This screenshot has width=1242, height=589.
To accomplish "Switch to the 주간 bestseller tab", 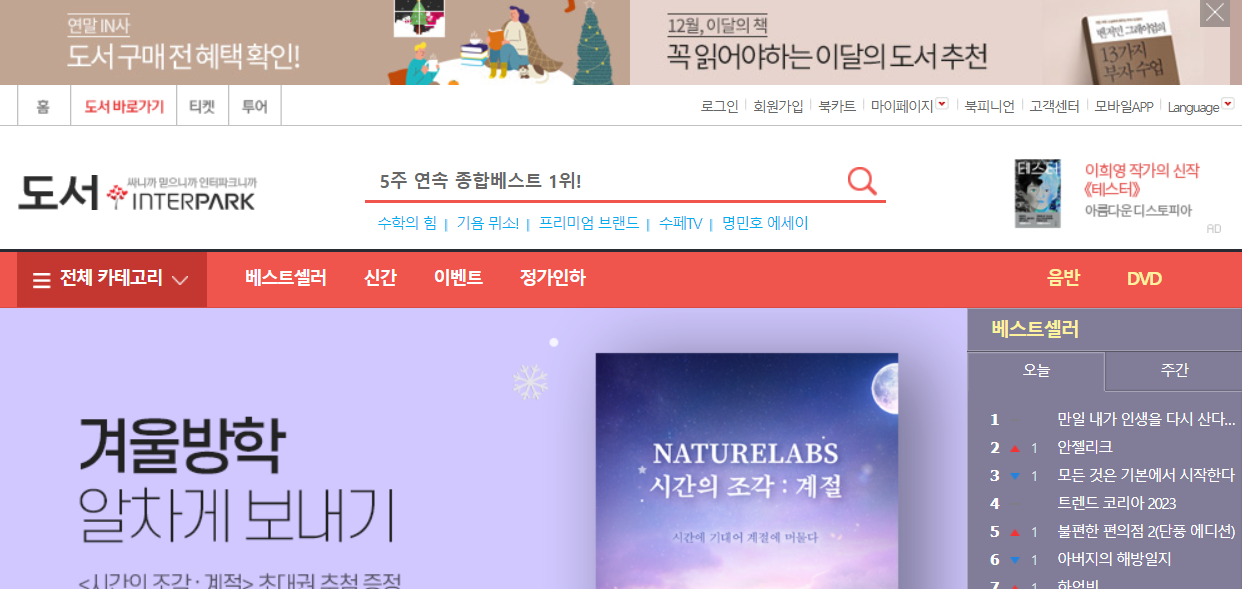I will (1174, 370).
